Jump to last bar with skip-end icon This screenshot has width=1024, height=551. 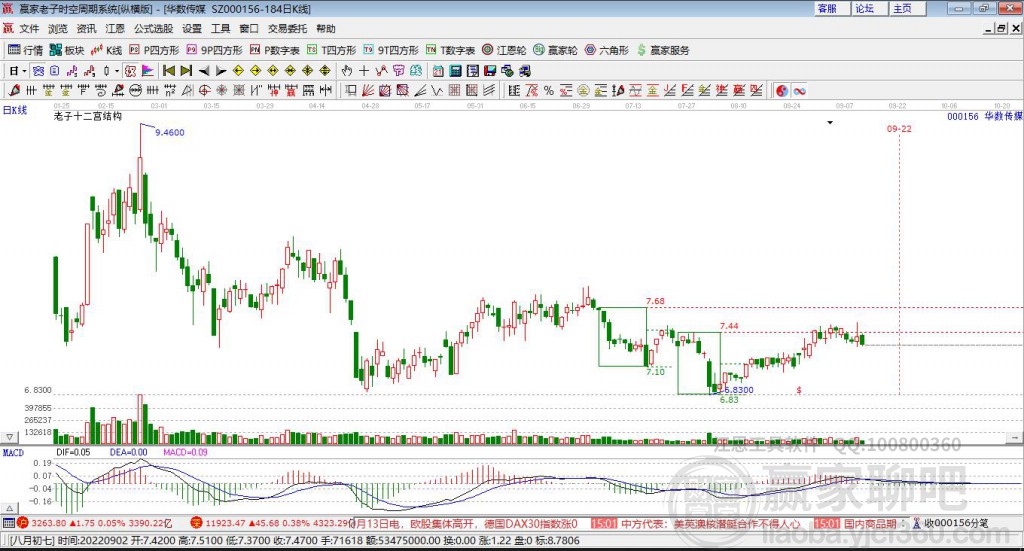[x=186, y=71]
